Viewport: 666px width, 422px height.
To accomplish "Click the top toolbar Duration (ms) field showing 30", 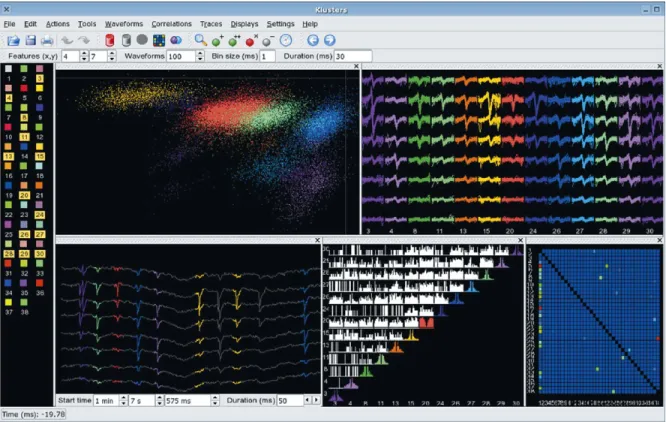I will coord(353,56).
